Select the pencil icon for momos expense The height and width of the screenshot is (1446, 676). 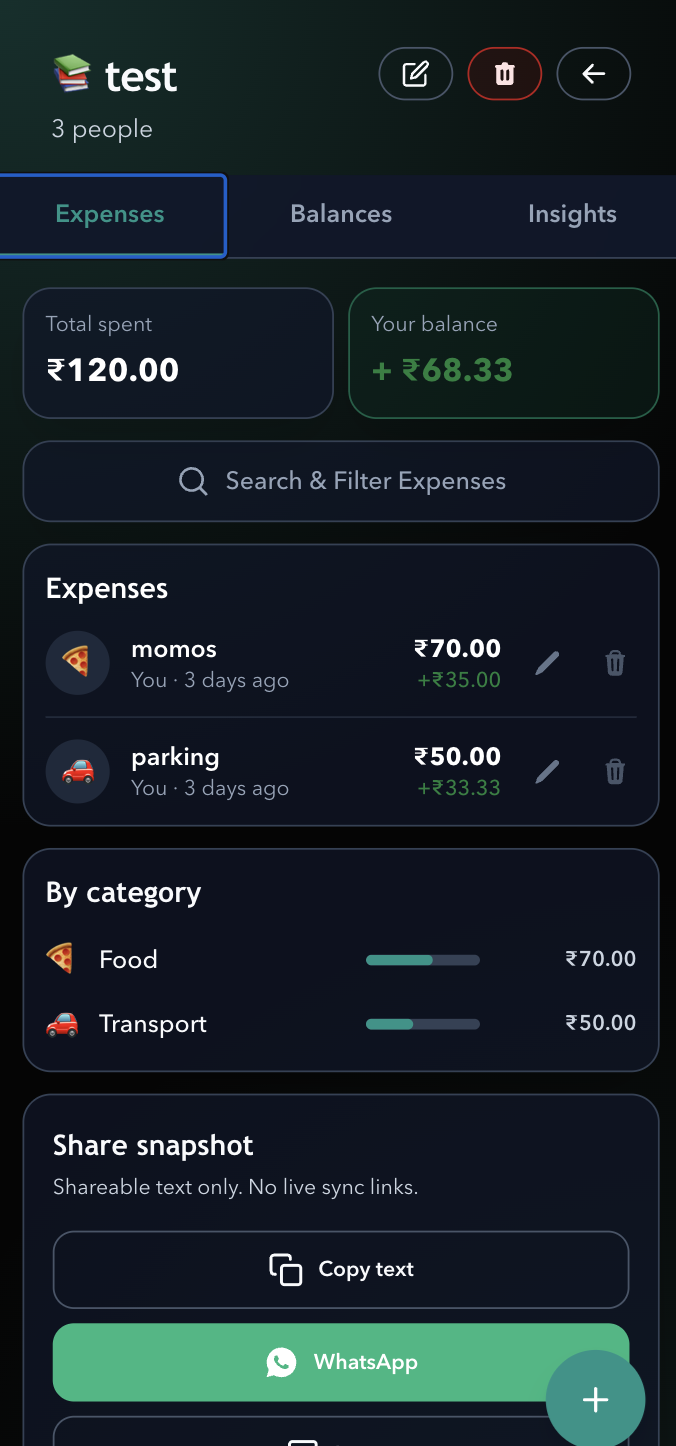[547, 663]
